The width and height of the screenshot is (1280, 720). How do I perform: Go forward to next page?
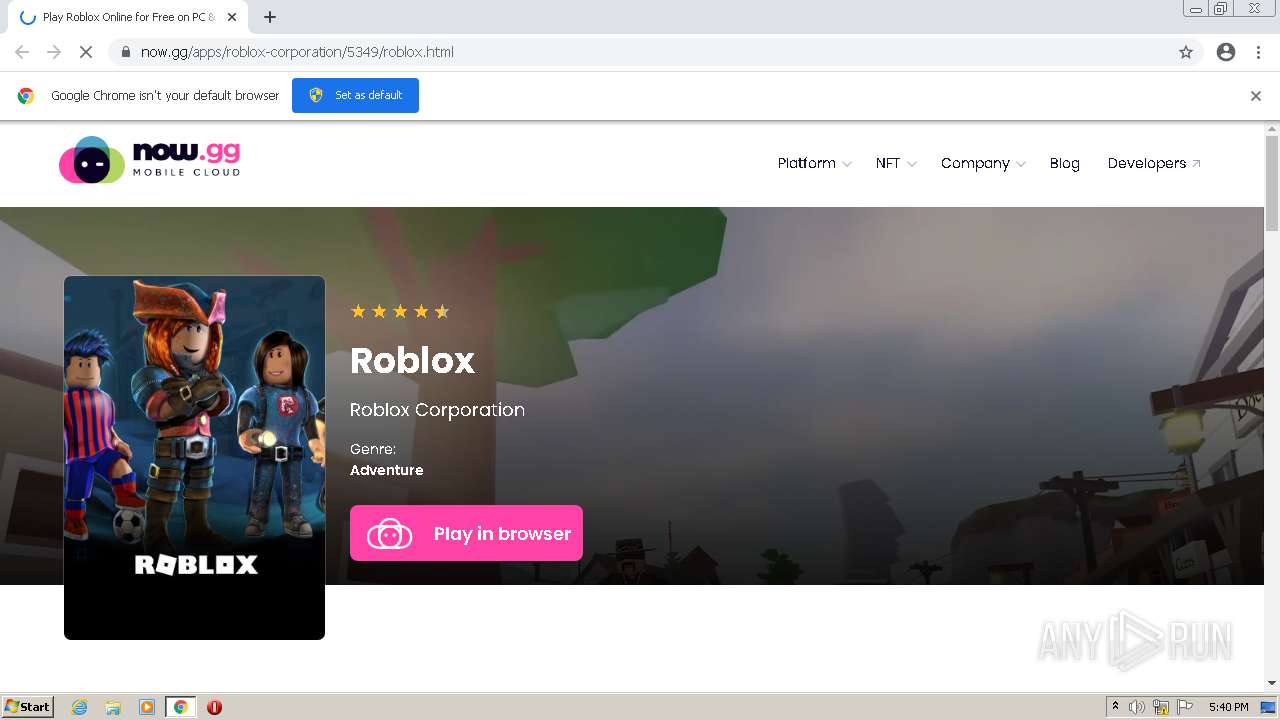(x=54, y=52)
